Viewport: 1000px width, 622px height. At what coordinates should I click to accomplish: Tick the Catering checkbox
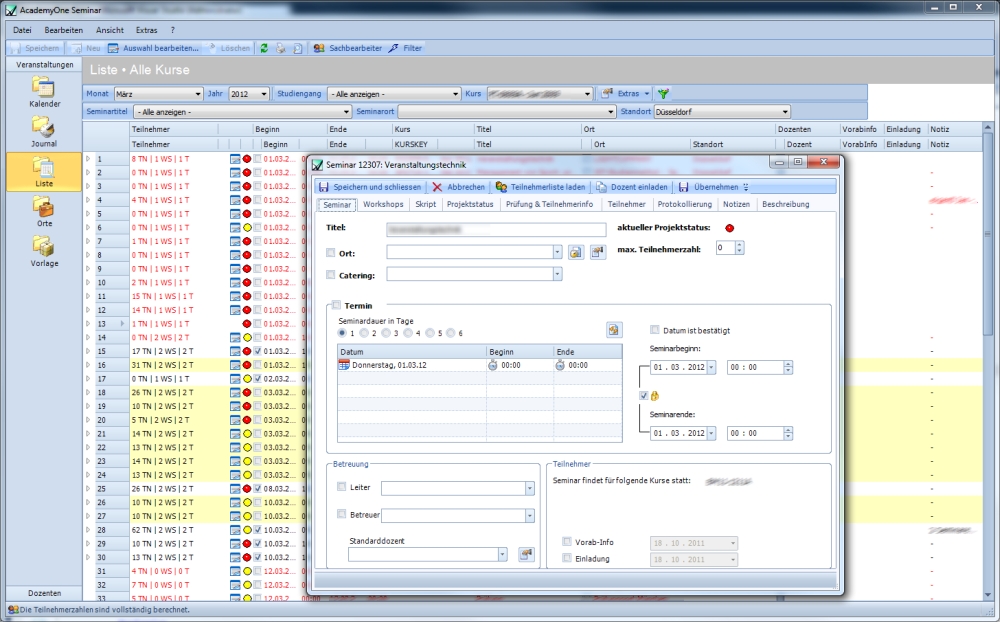[331, 275]
